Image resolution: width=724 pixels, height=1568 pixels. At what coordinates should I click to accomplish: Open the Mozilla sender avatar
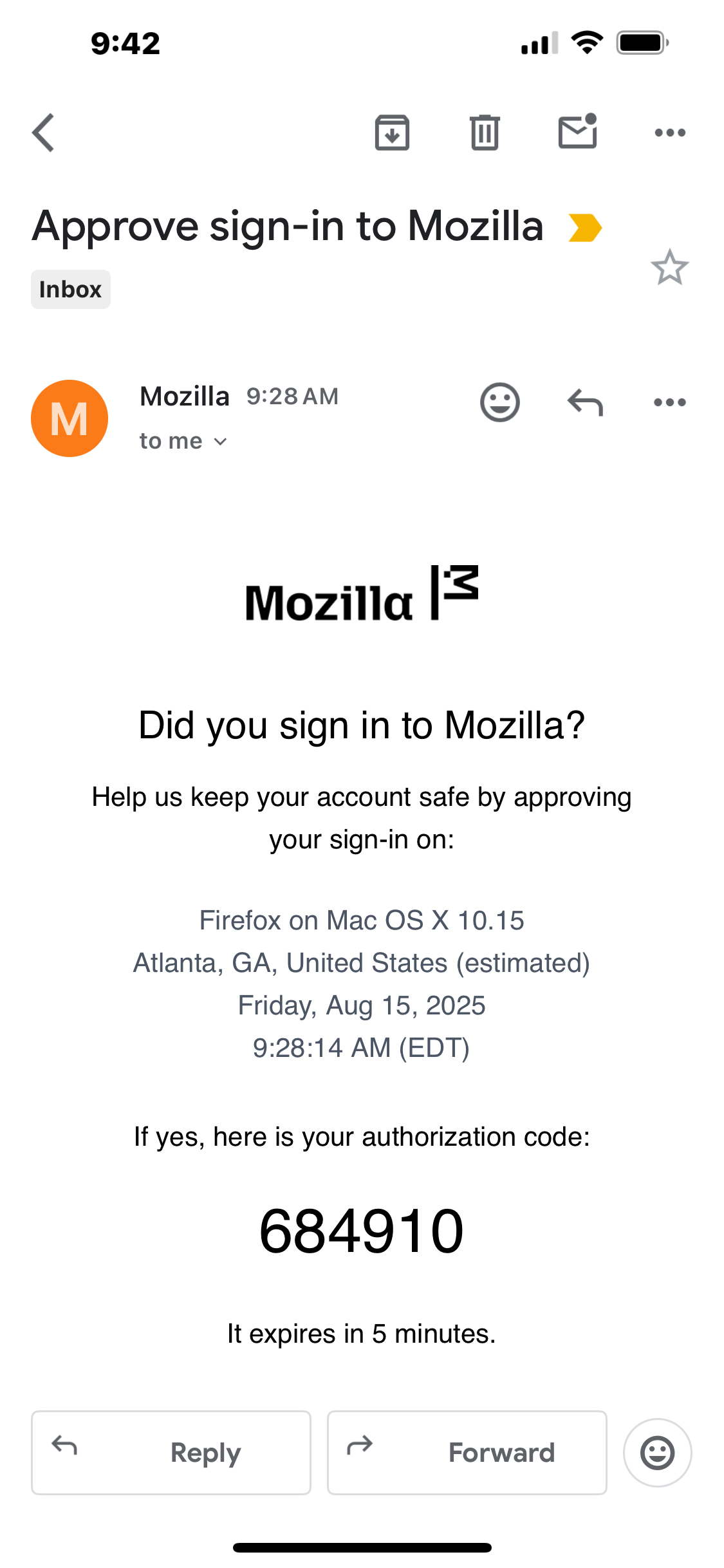click(x=70, y=418)
